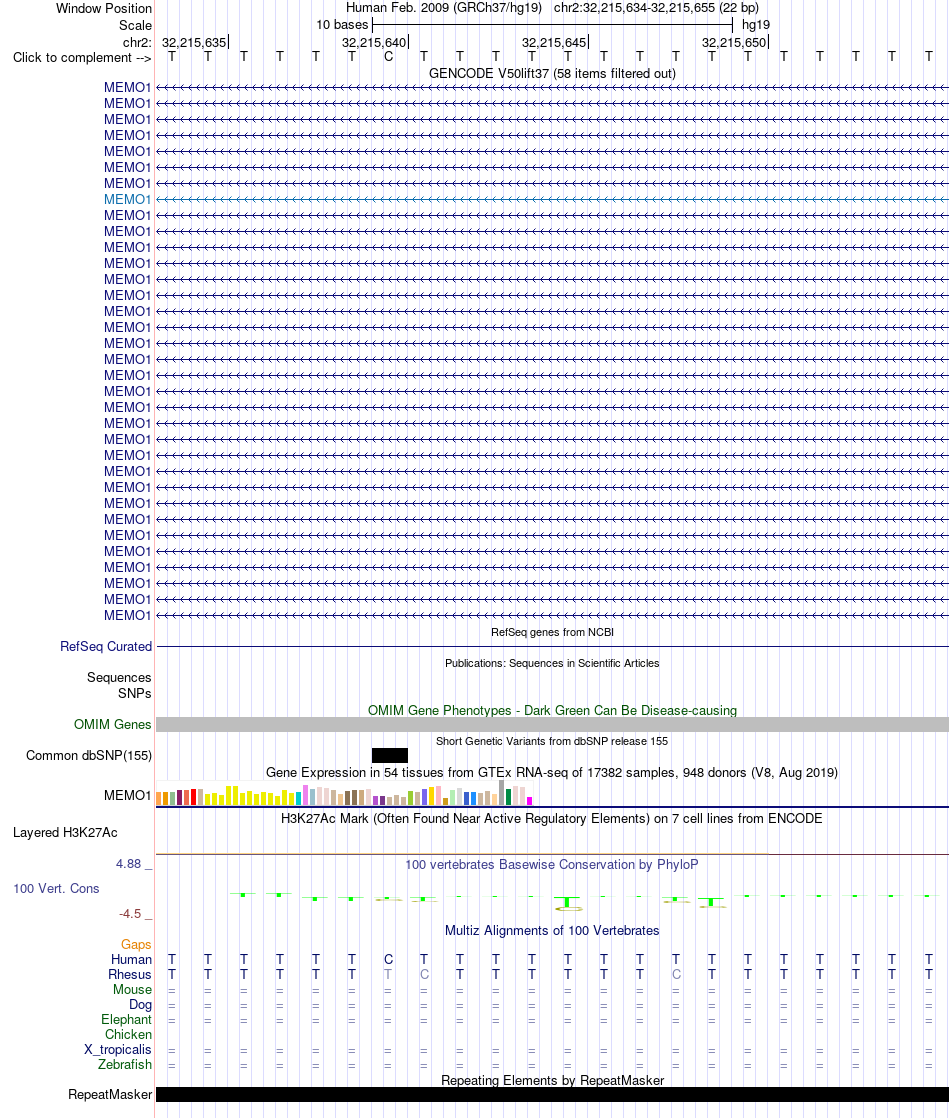Click the 'chr2:' ruler label
950x1118 pixels.
[137, 43]
